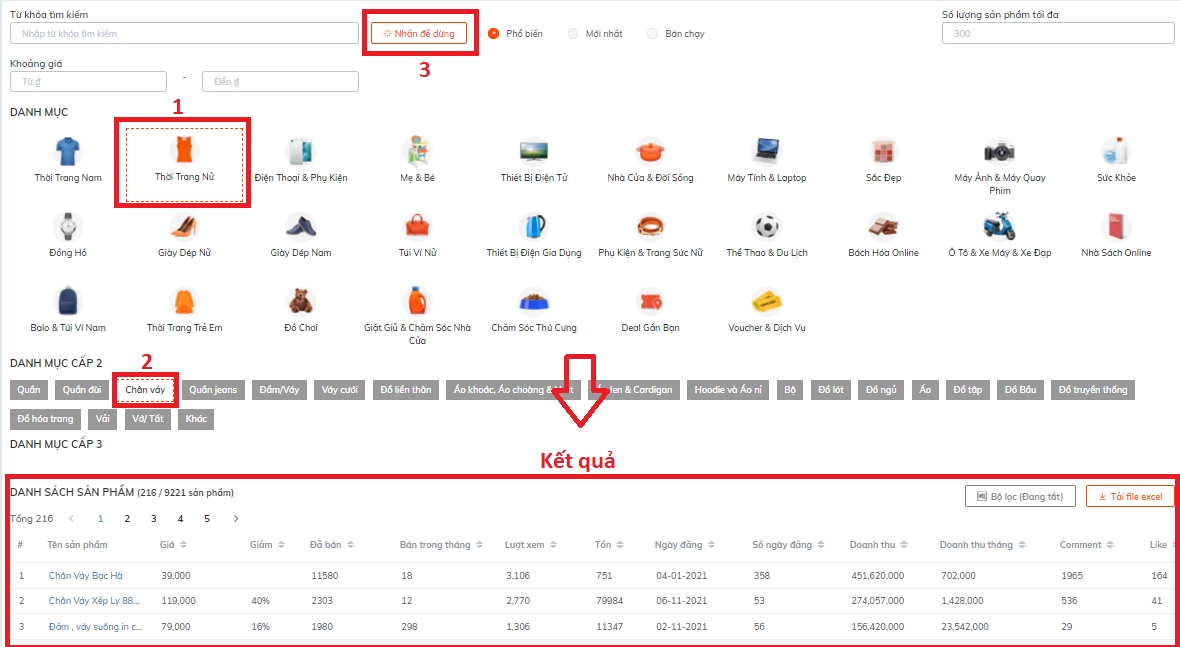Toggle the Bộ lọc (Đang tắt) filter button
This screenshot has height=647, width=1180.
[x=1020, y=496]
